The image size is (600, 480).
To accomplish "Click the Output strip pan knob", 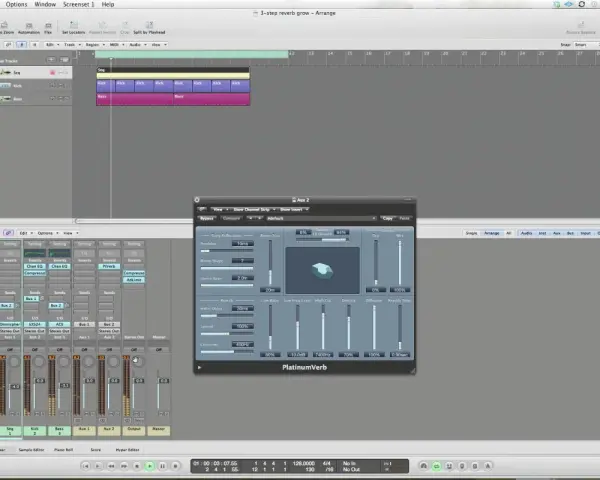I will click(138, 361).
